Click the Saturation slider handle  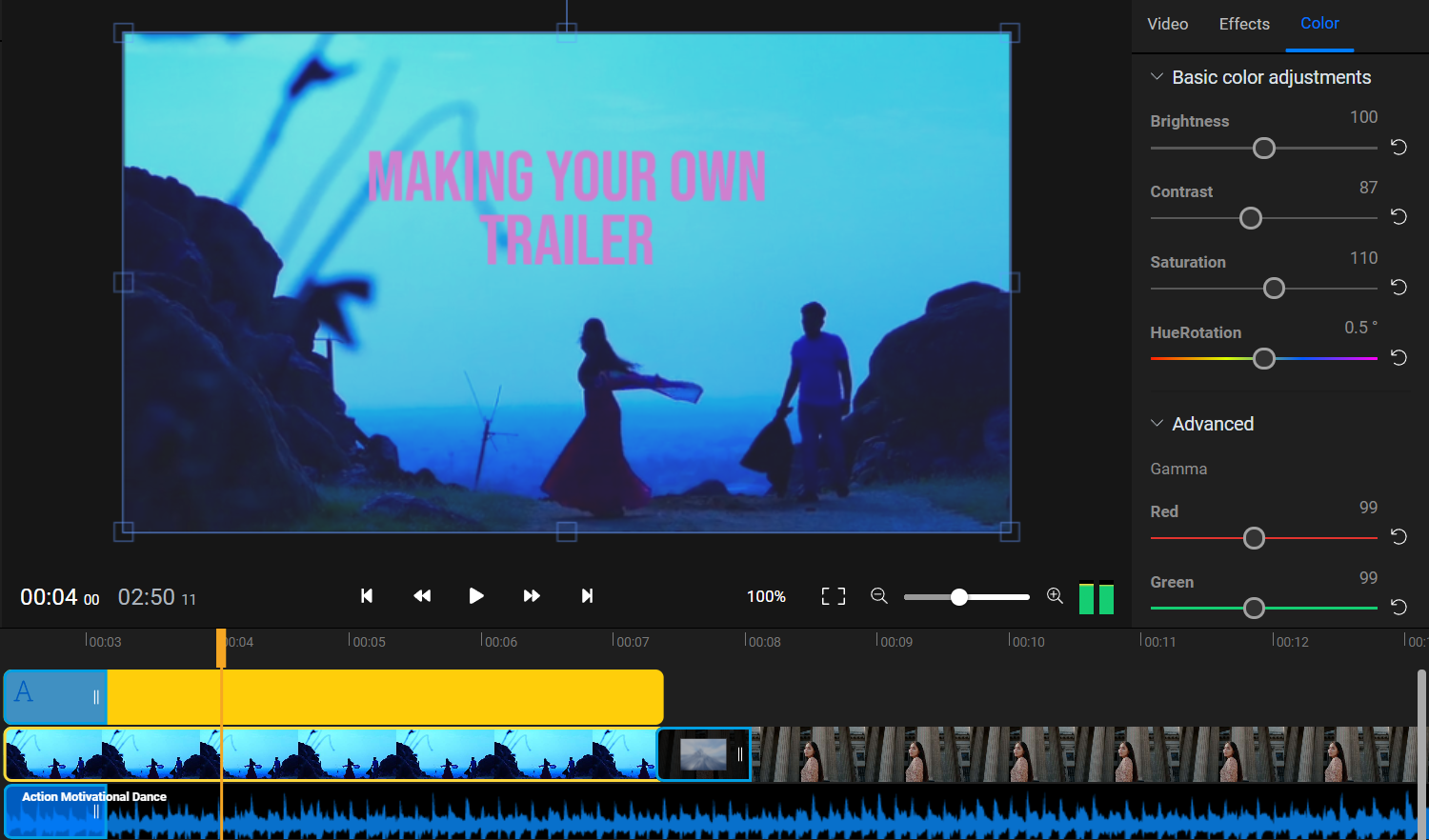point(1275,288)
